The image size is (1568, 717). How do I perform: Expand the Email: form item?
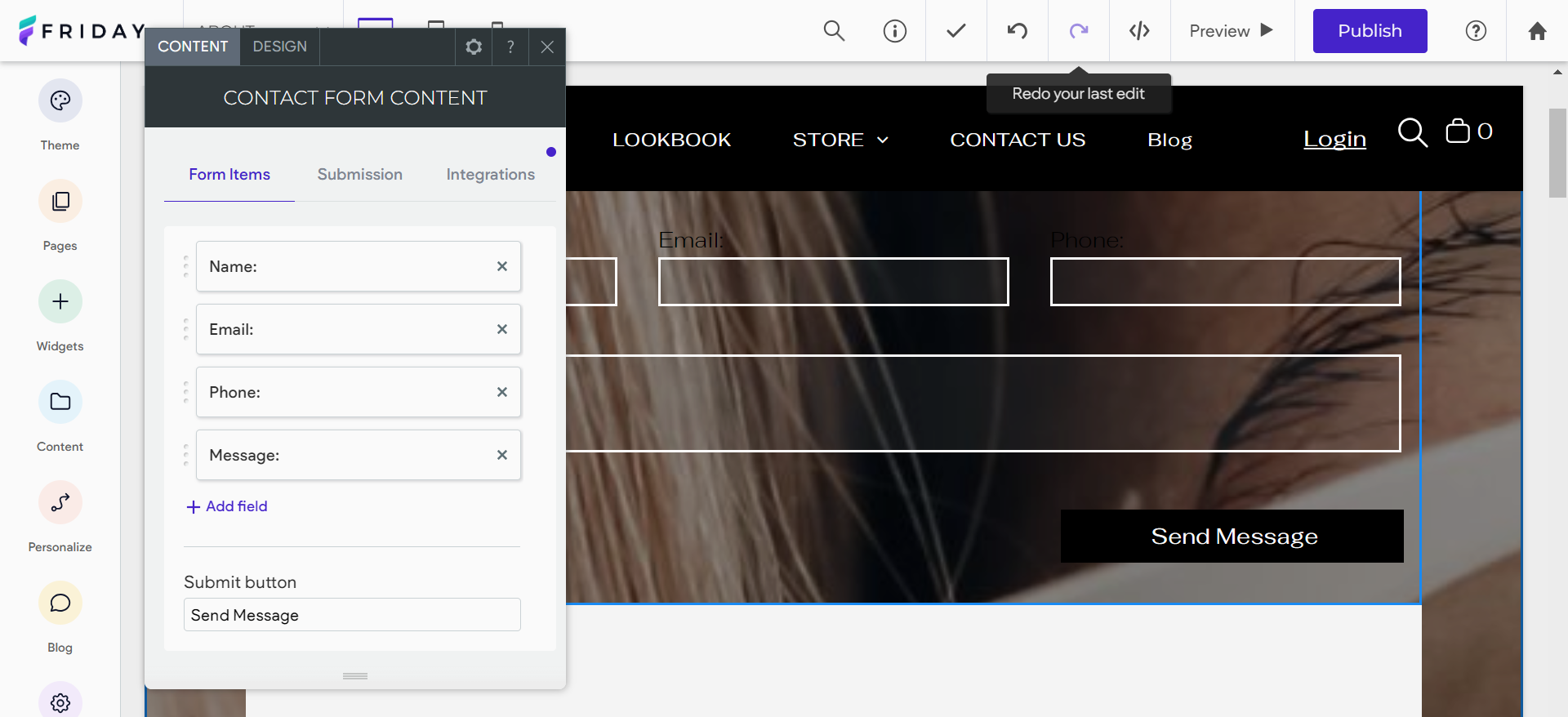343,329
